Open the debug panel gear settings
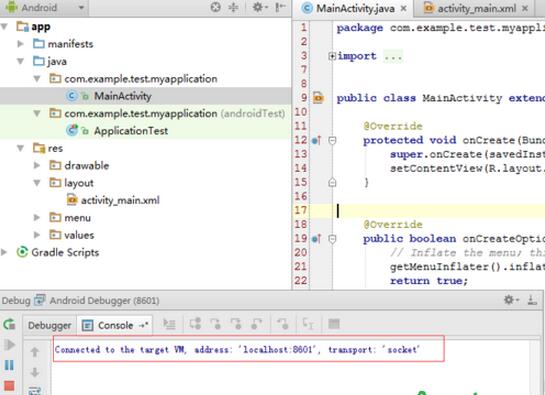The height and width of the screenshot is (395, 545). point(511,300)
